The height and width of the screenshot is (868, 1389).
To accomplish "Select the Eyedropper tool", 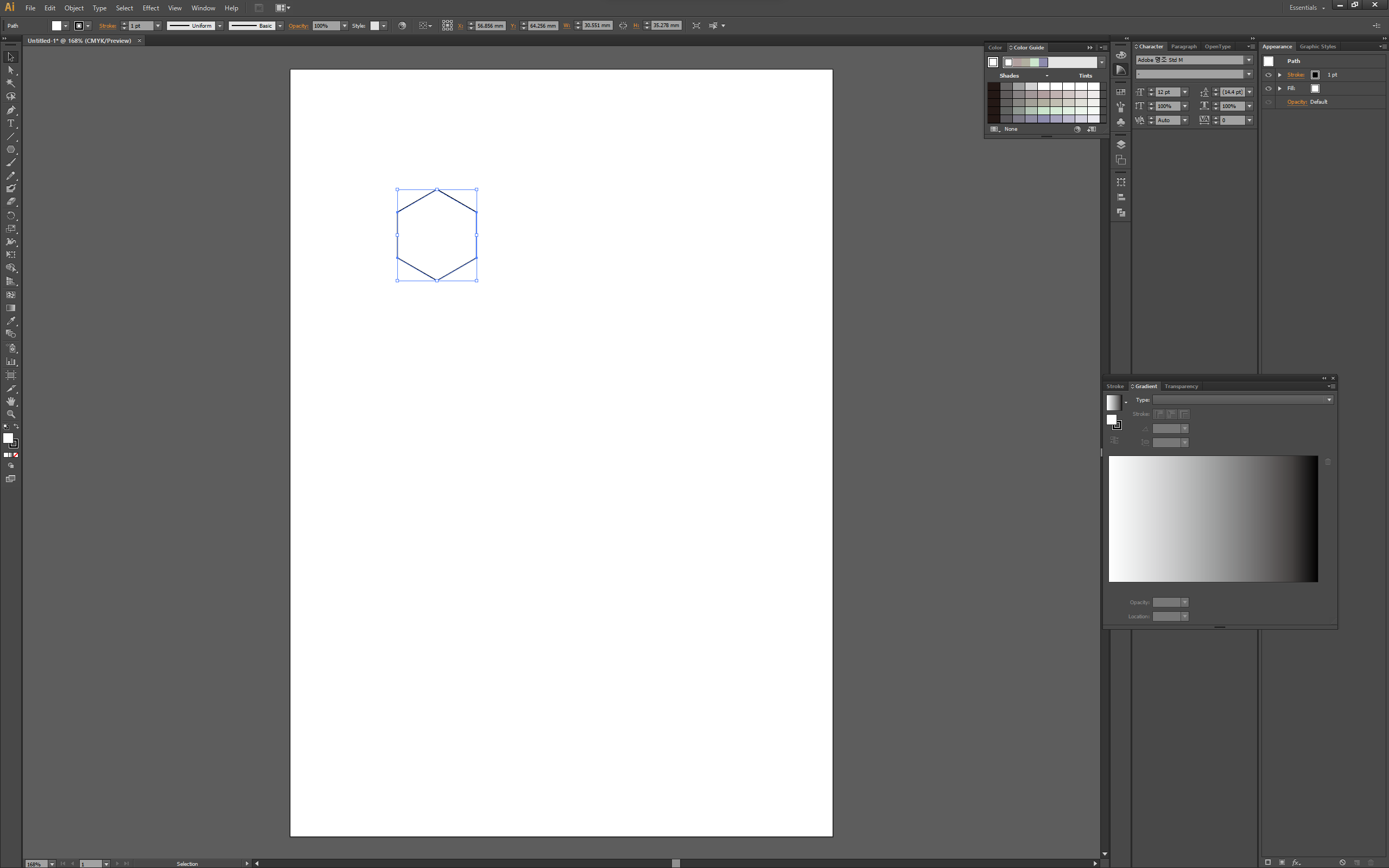I will 10,321.
